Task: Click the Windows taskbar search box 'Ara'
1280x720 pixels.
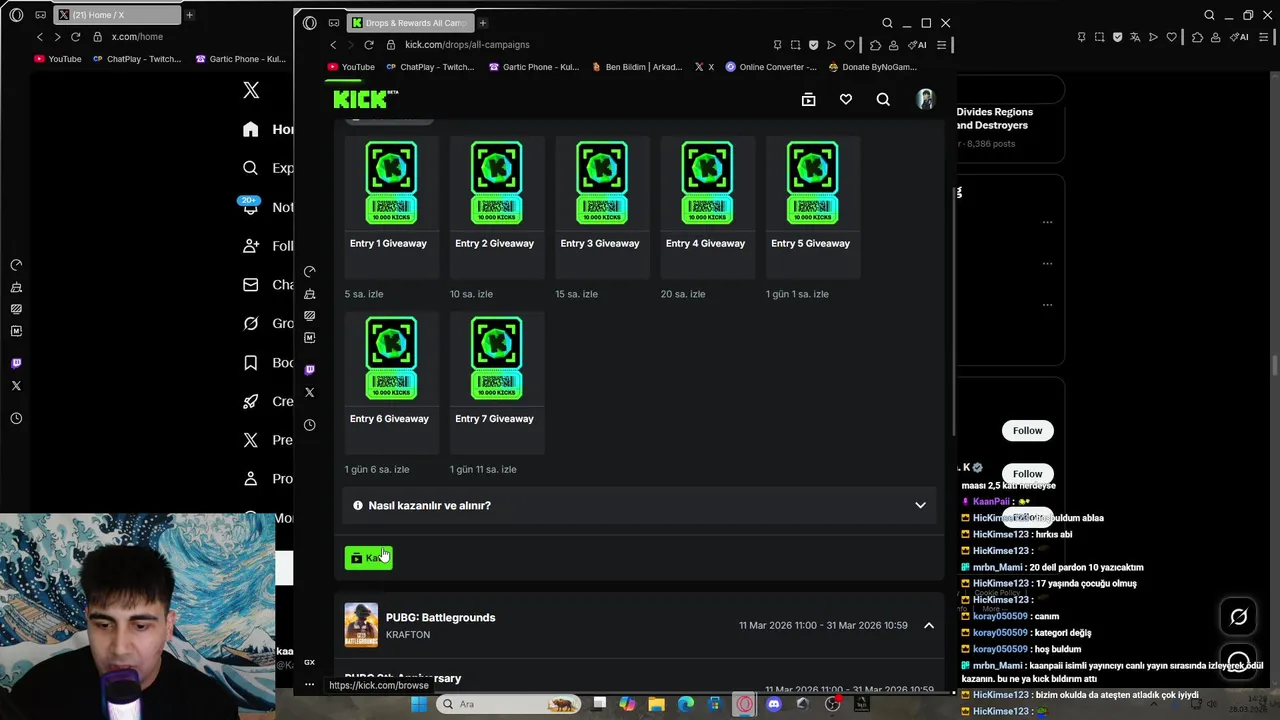Action: coord(509,704)
